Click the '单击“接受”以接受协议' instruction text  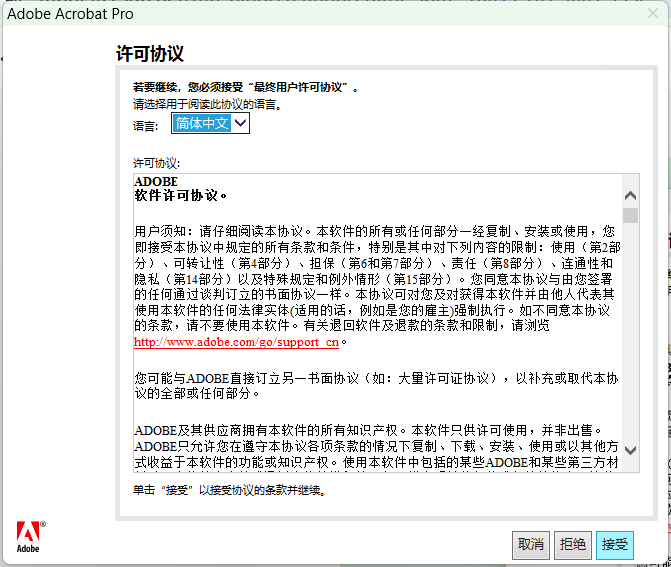click(230, 490)
